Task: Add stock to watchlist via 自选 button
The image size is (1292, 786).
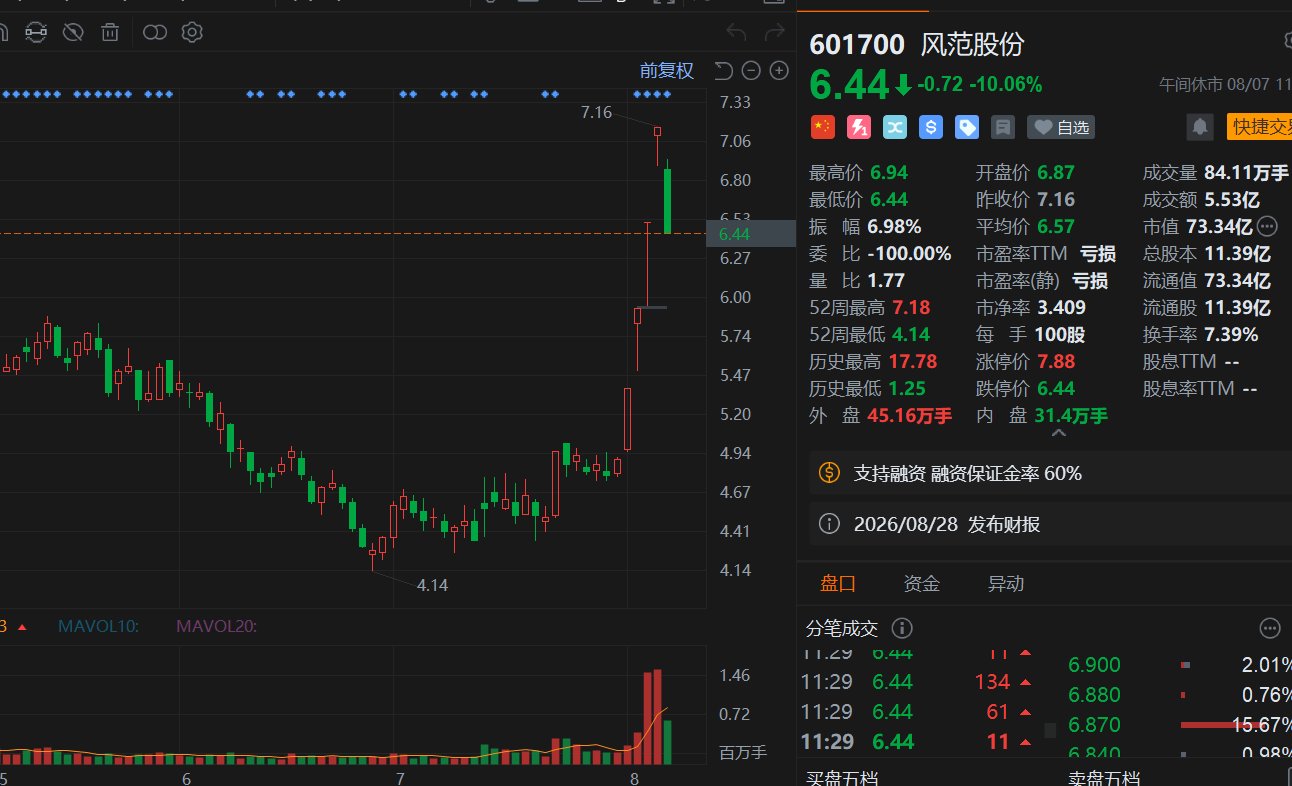Action: point(1061,127)
